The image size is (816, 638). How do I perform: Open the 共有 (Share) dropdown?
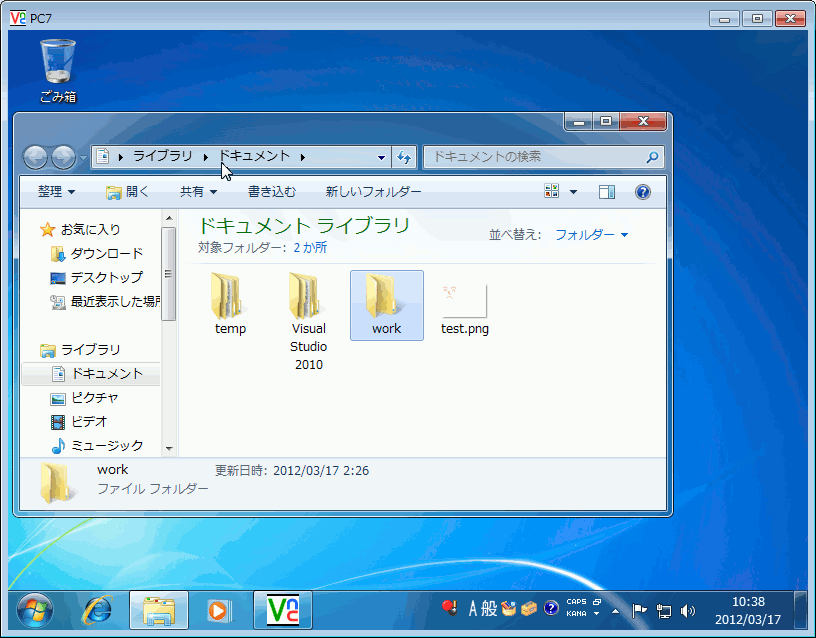pos(198,191)
